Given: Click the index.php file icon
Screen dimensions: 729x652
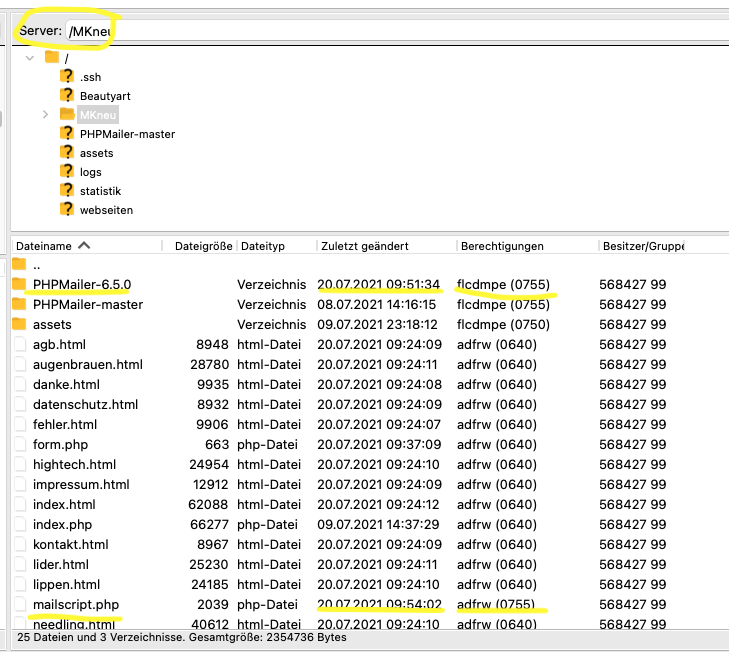Looking at the screenshot, I should point(19,525).
